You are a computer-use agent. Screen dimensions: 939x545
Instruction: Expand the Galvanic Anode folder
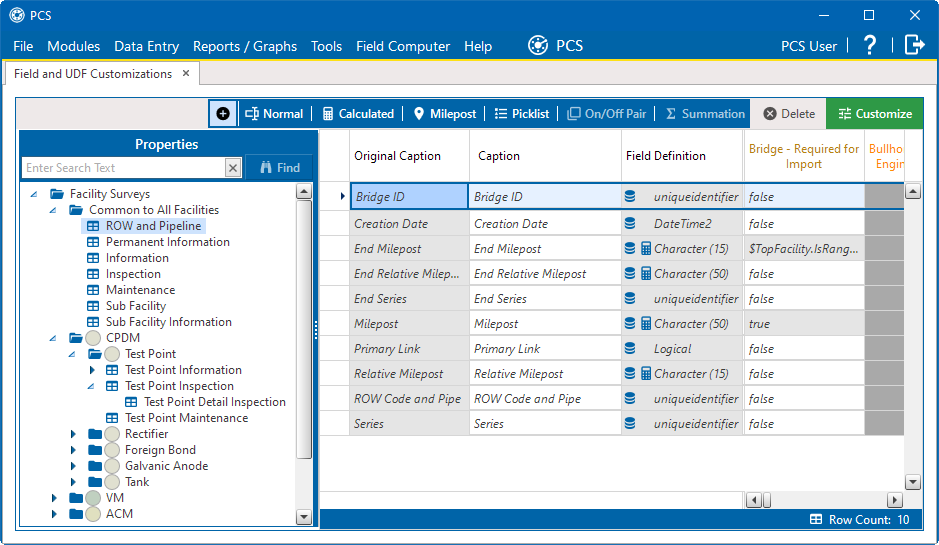click(x=73, y=466)
